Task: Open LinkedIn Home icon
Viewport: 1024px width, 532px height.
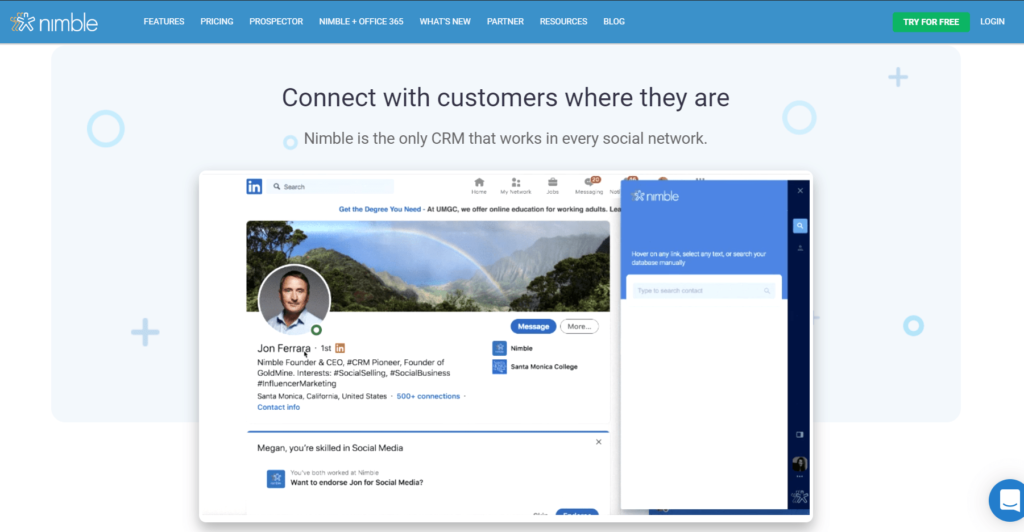Action: 479,186
